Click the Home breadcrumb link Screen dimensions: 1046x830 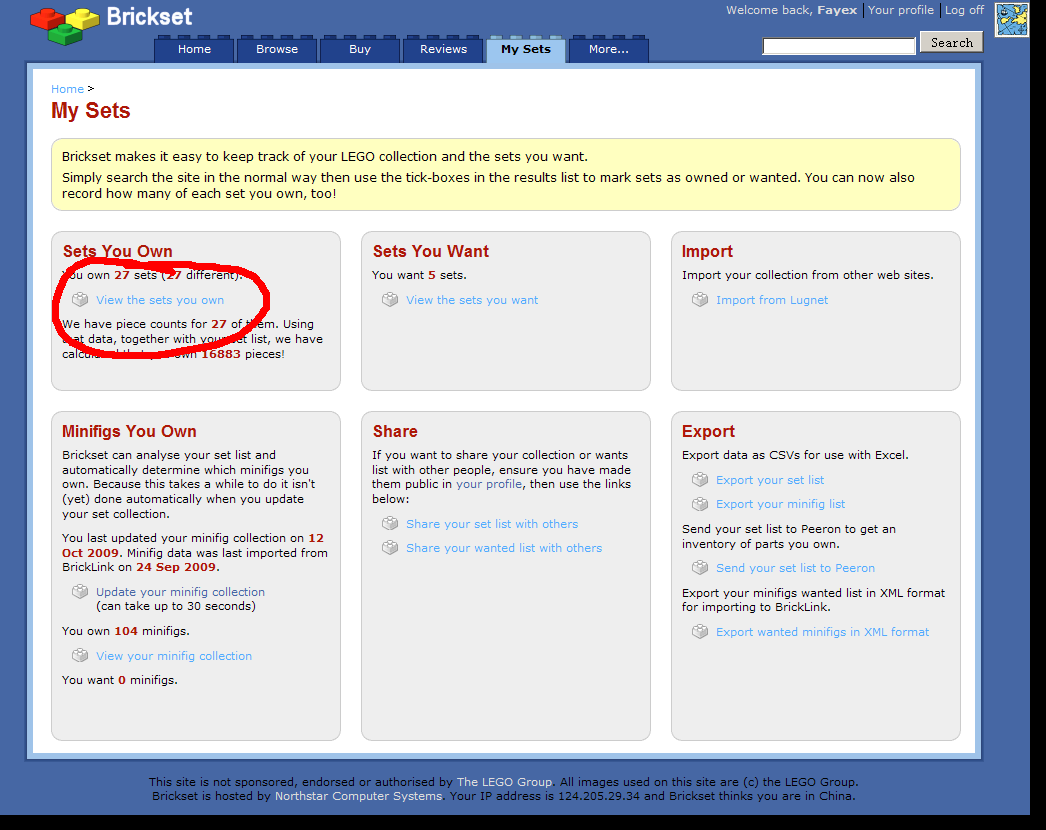(67, 89)
